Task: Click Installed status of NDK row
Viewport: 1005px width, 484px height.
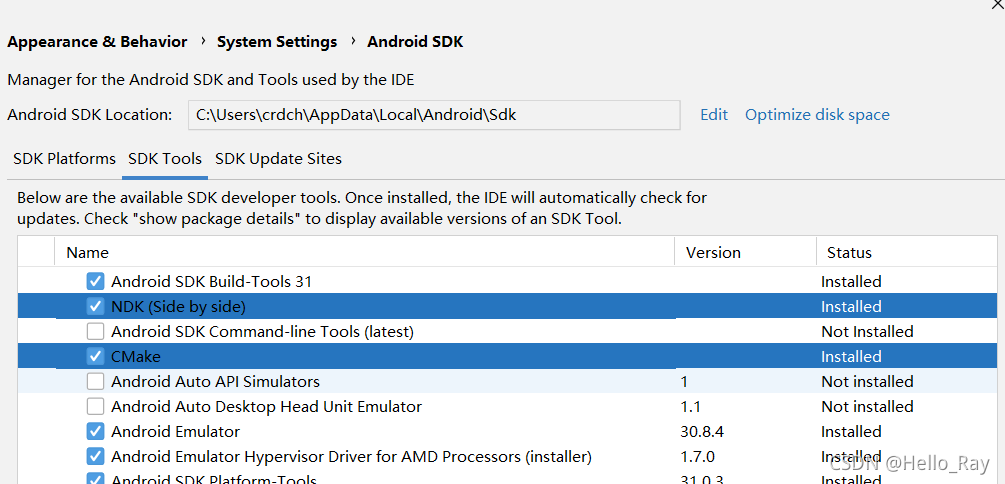Action: (851, 306)
